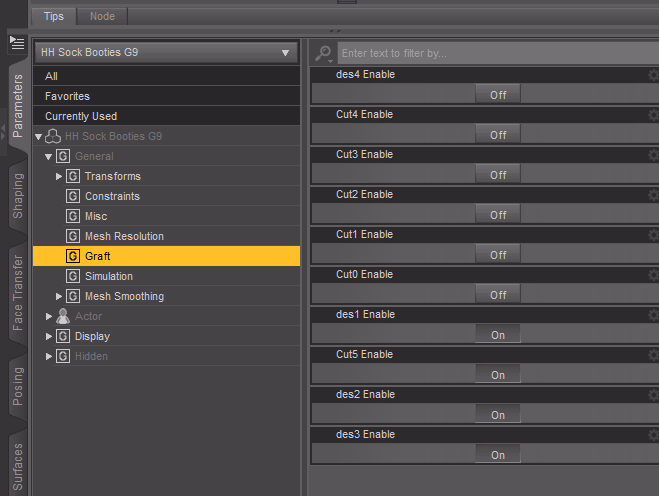Image resolution: width=659 pixels, height=496 pixels.
Task: Select the Parameters side tab
Action: 17,106
